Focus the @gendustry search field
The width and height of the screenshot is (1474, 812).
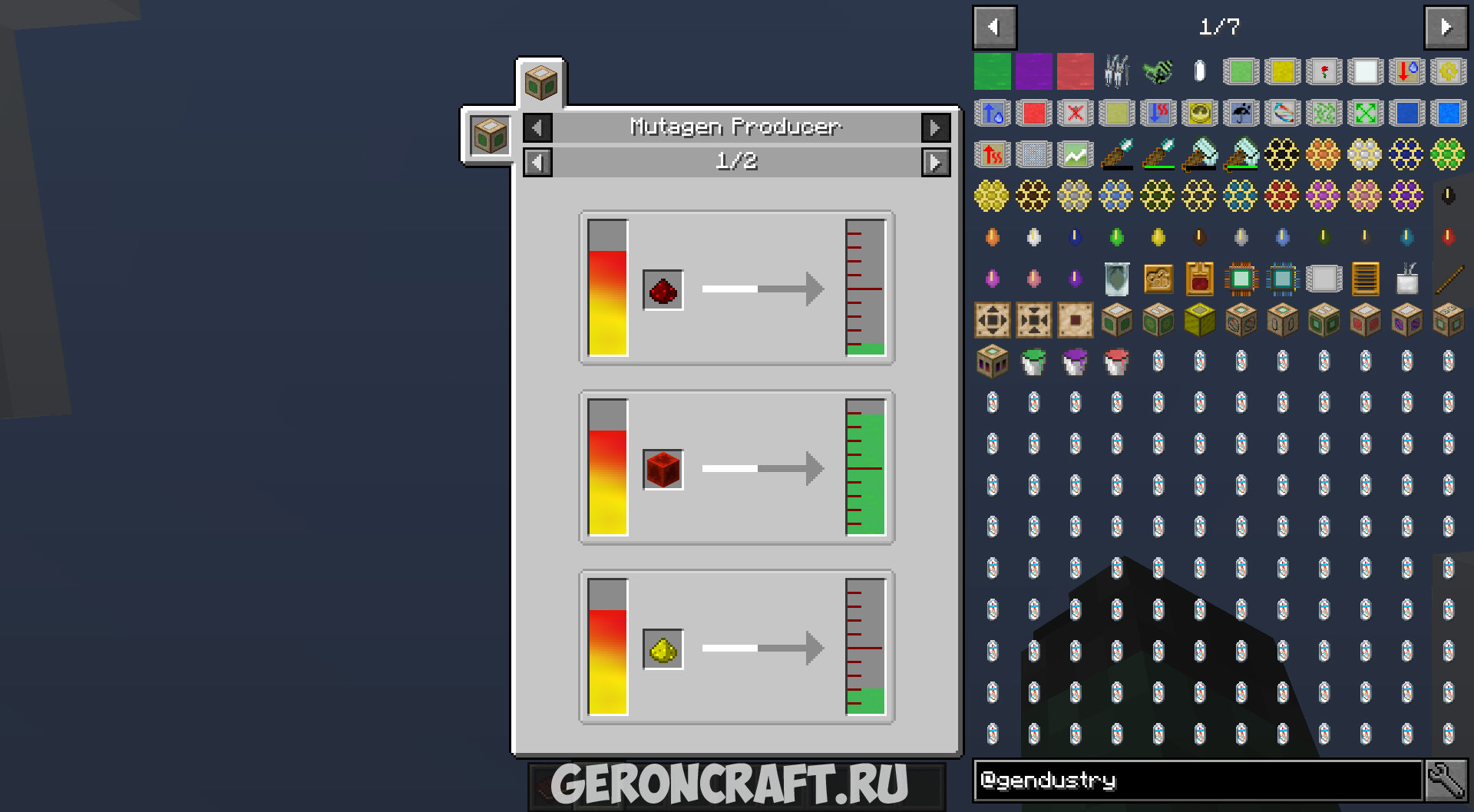pyautogui.click(x=1198, y=781)
